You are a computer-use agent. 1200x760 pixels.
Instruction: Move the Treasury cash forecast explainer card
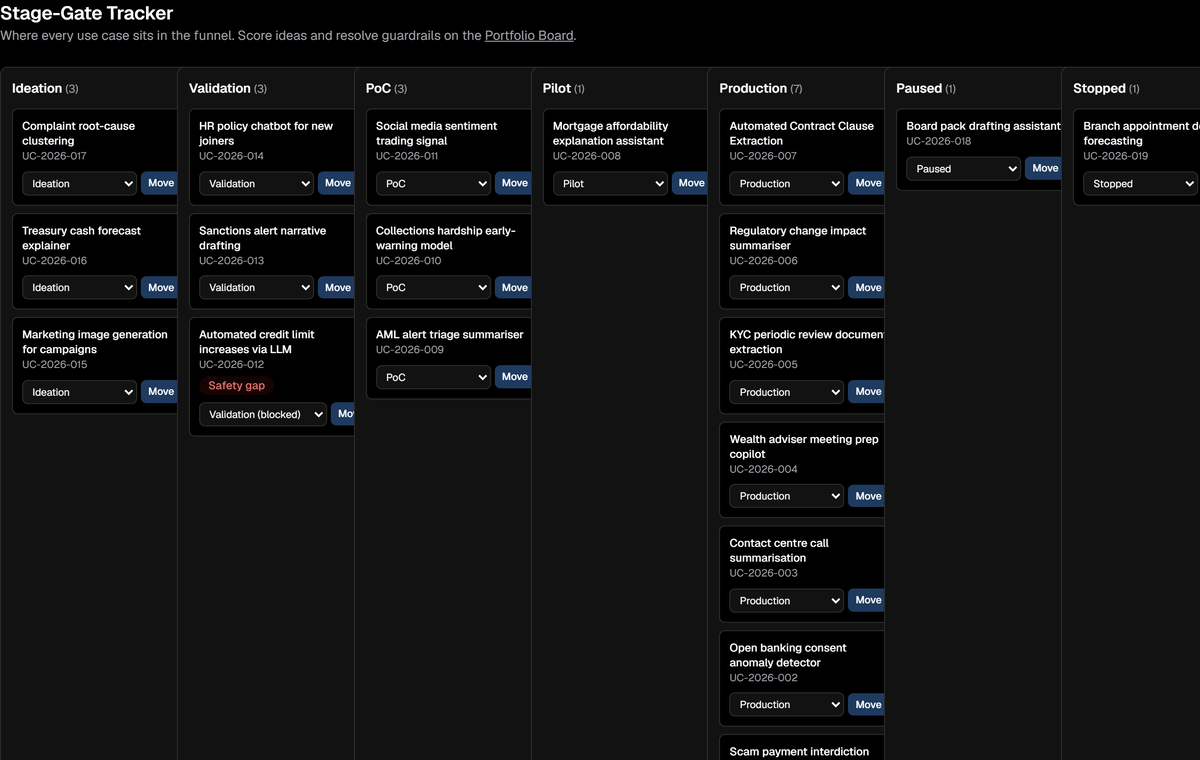click(160, 288)
